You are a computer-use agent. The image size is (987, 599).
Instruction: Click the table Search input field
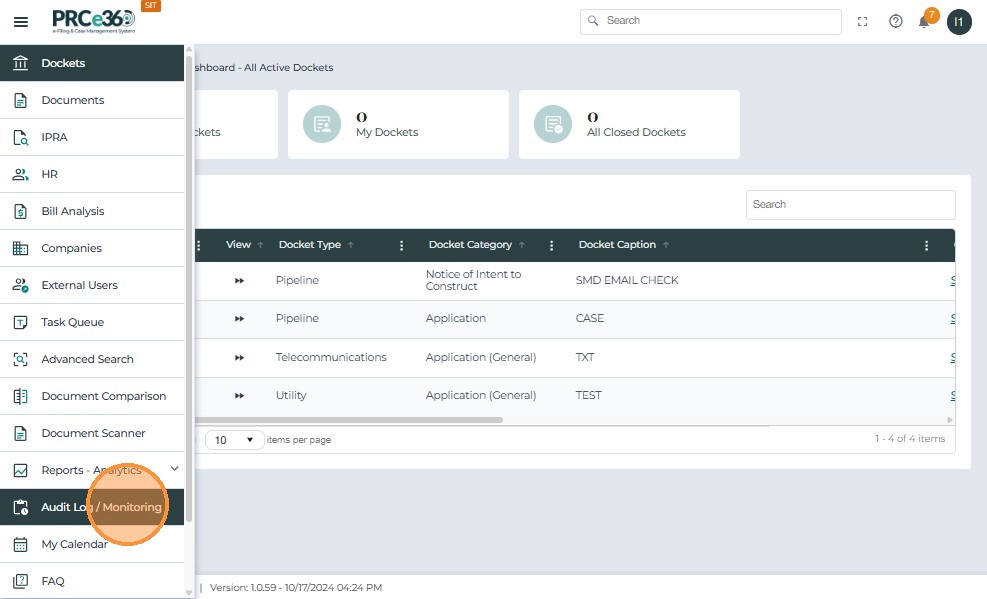coord(850,204)
